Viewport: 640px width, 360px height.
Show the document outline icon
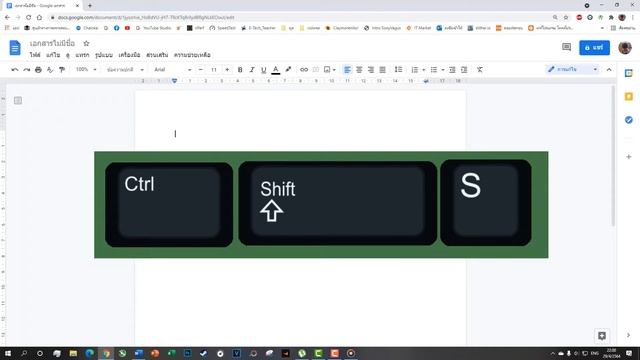(x=18, y=100)
